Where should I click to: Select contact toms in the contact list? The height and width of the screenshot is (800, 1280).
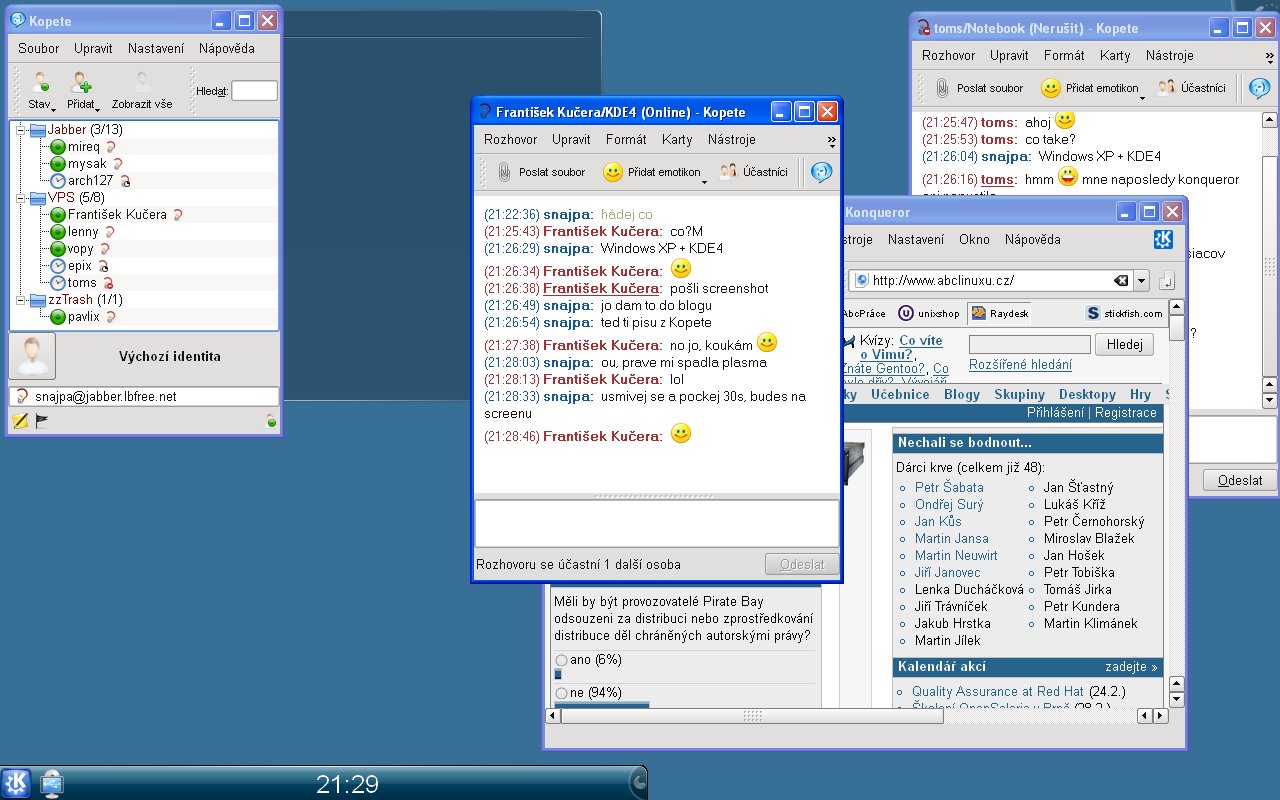(82, 283)
